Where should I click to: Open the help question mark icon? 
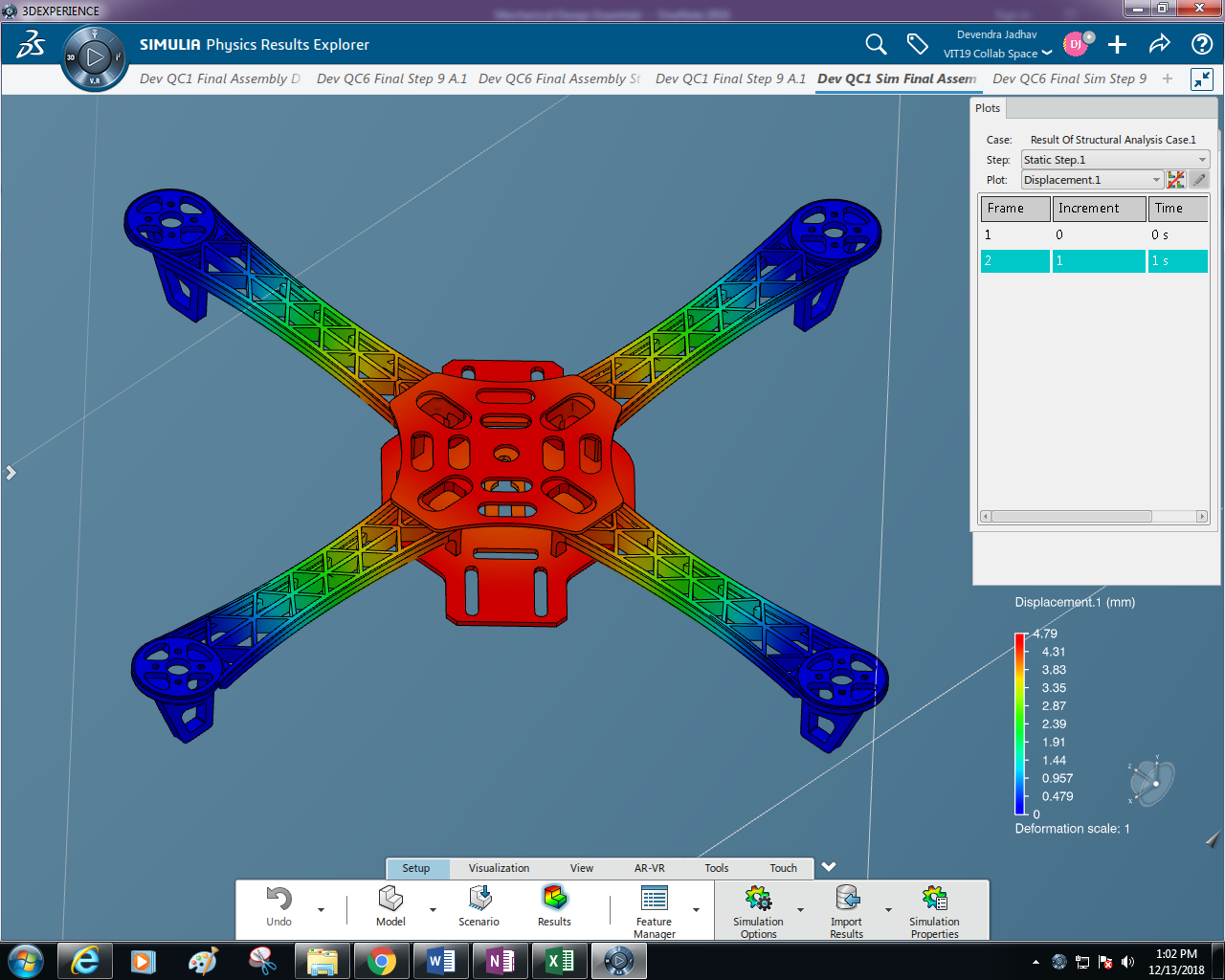click(x=1202, y=44)
